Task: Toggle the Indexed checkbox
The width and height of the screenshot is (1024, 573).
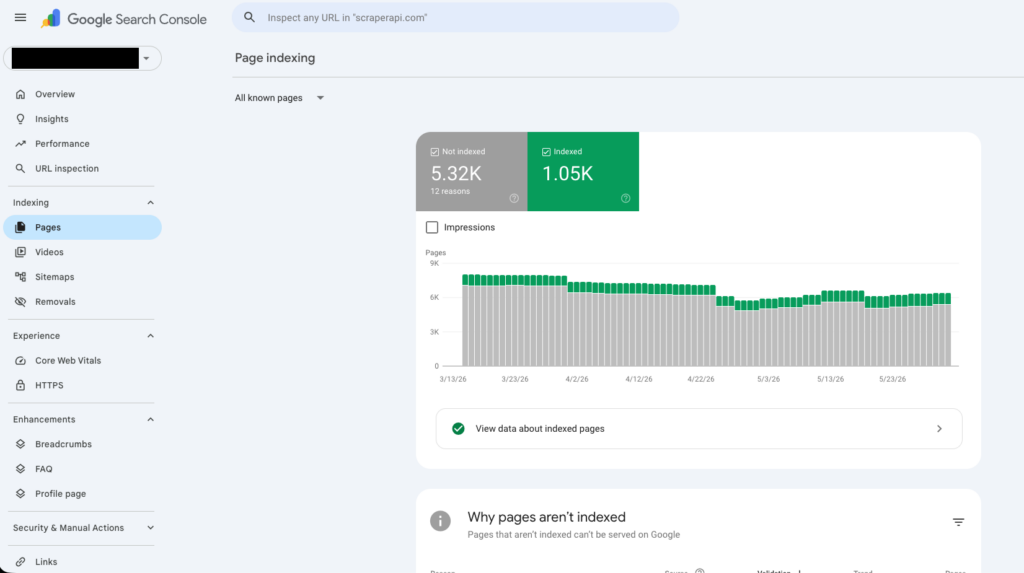Action: point(546,152)
